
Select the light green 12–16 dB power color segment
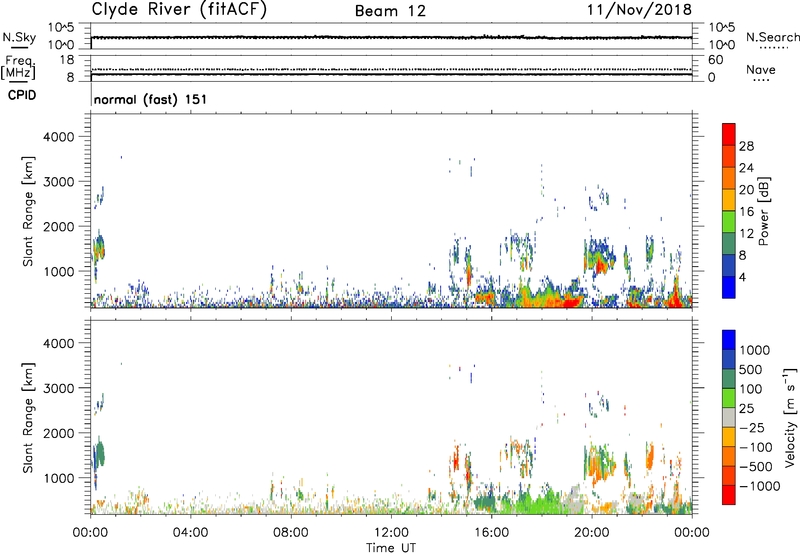[729, 221]
